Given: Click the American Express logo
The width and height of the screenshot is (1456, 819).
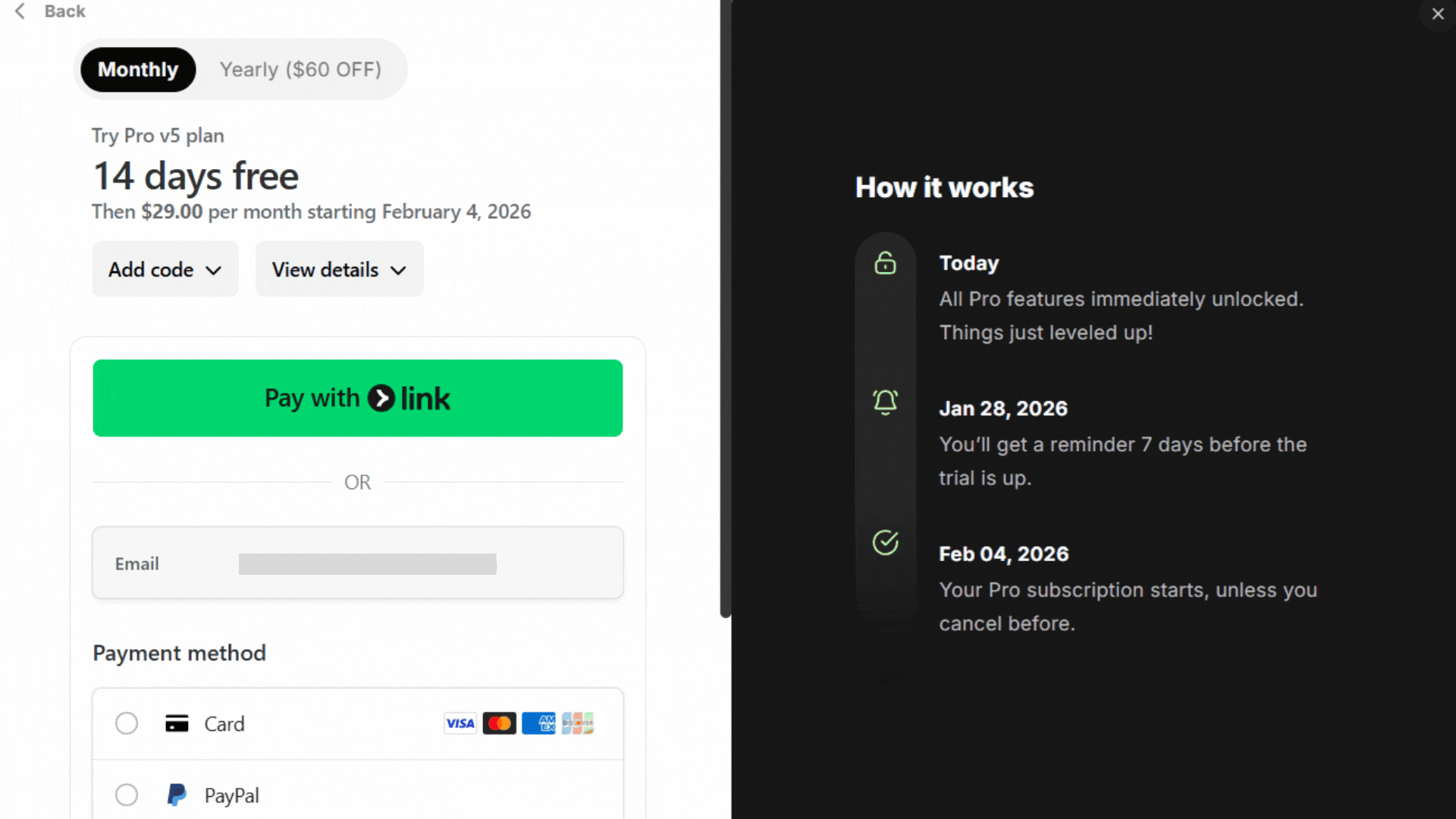Looking at the screenshot, I should pyautogui.click(x=538, y=723).
